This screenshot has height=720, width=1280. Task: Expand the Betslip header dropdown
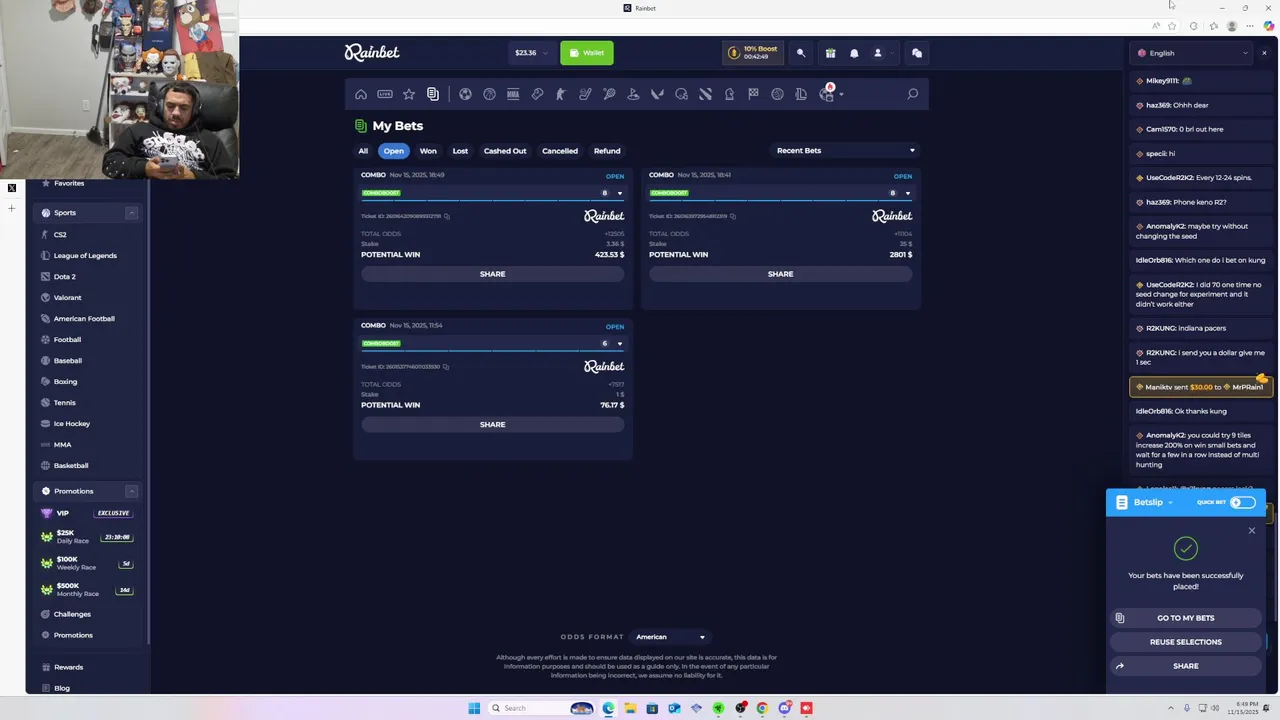coord(1170,502)
